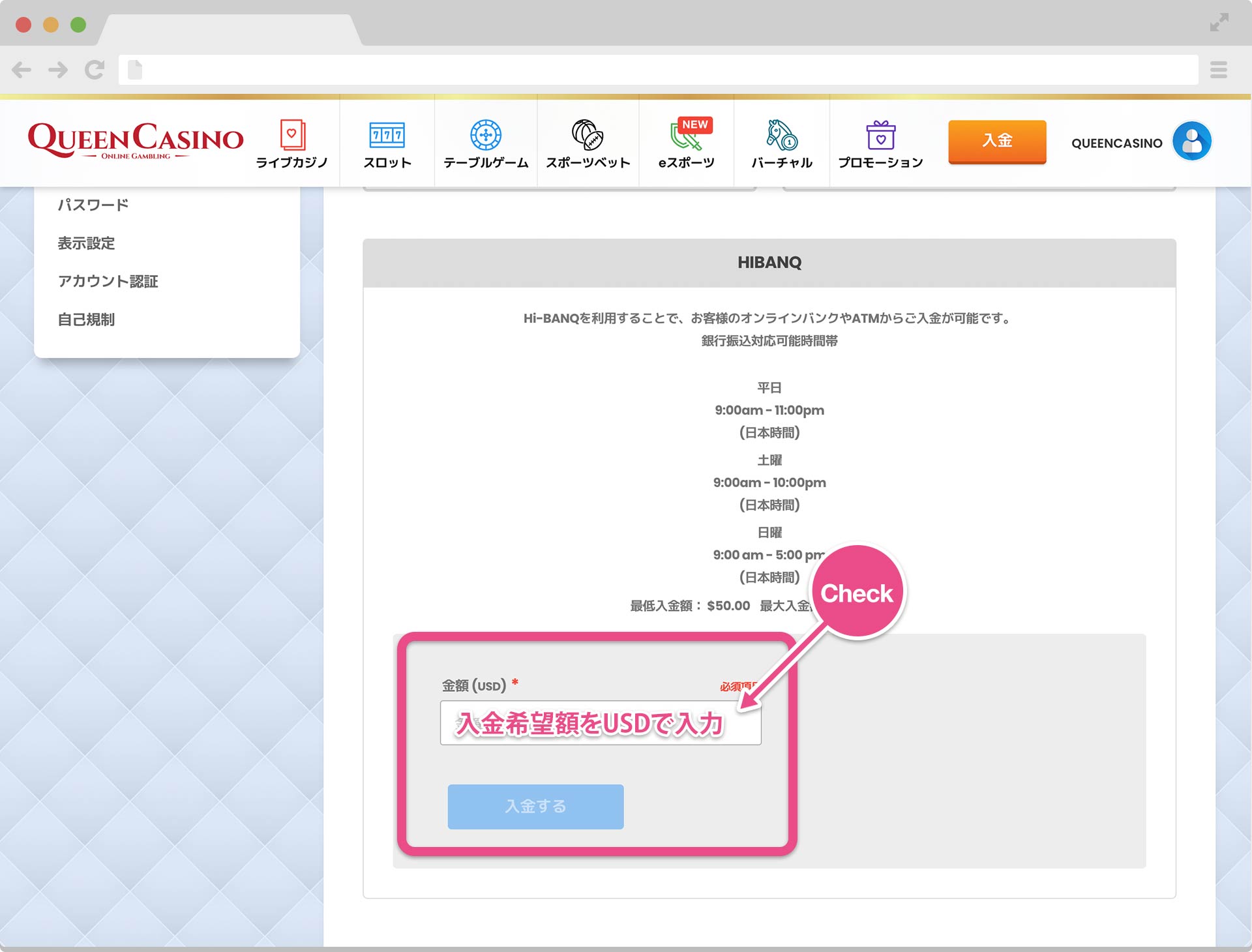Open the eスポーツ icon with NEW badge
This screenshot has width=1252, height=952.
pos(690,134)
